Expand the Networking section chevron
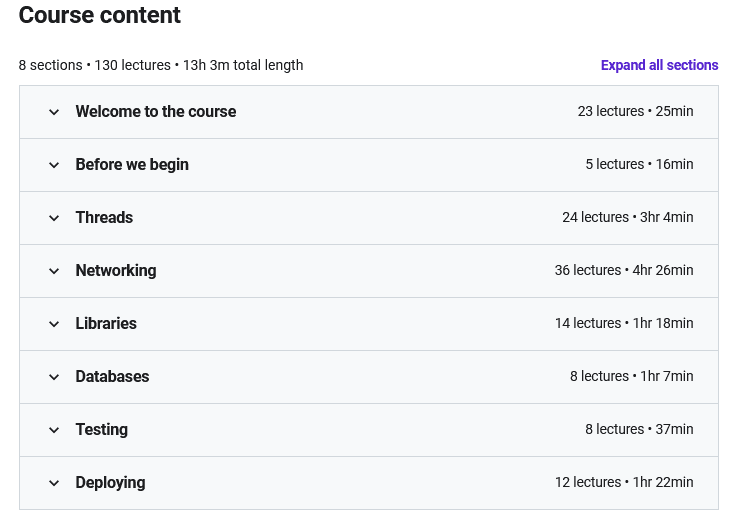 click(54, 271)
